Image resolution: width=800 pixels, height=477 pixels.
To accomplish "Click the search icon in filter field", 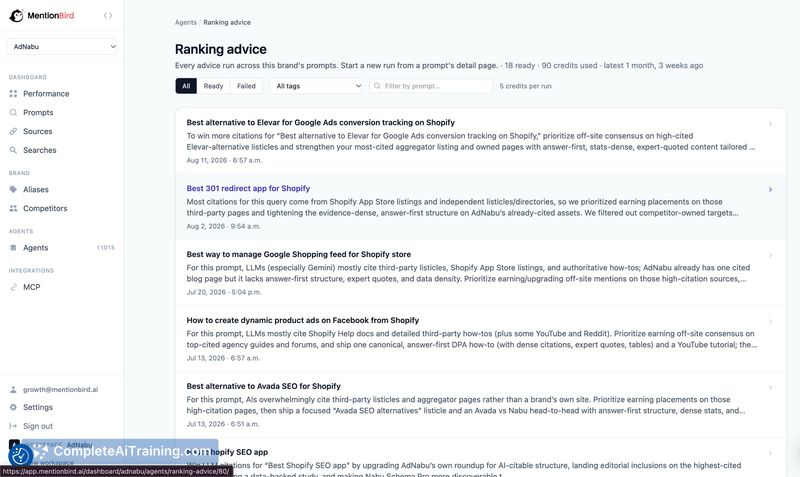I will (377, 86).
